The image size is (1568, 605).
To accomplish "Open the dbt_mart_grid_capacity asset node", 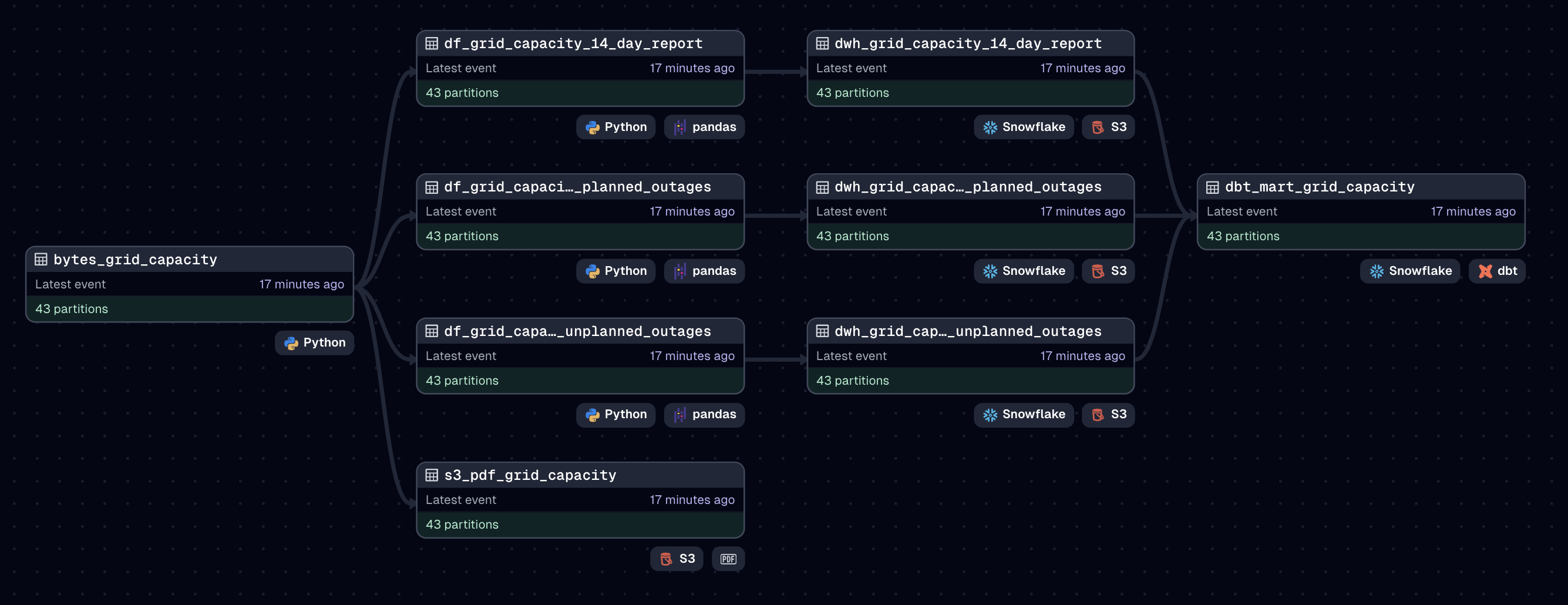I will coord(1319,187).
